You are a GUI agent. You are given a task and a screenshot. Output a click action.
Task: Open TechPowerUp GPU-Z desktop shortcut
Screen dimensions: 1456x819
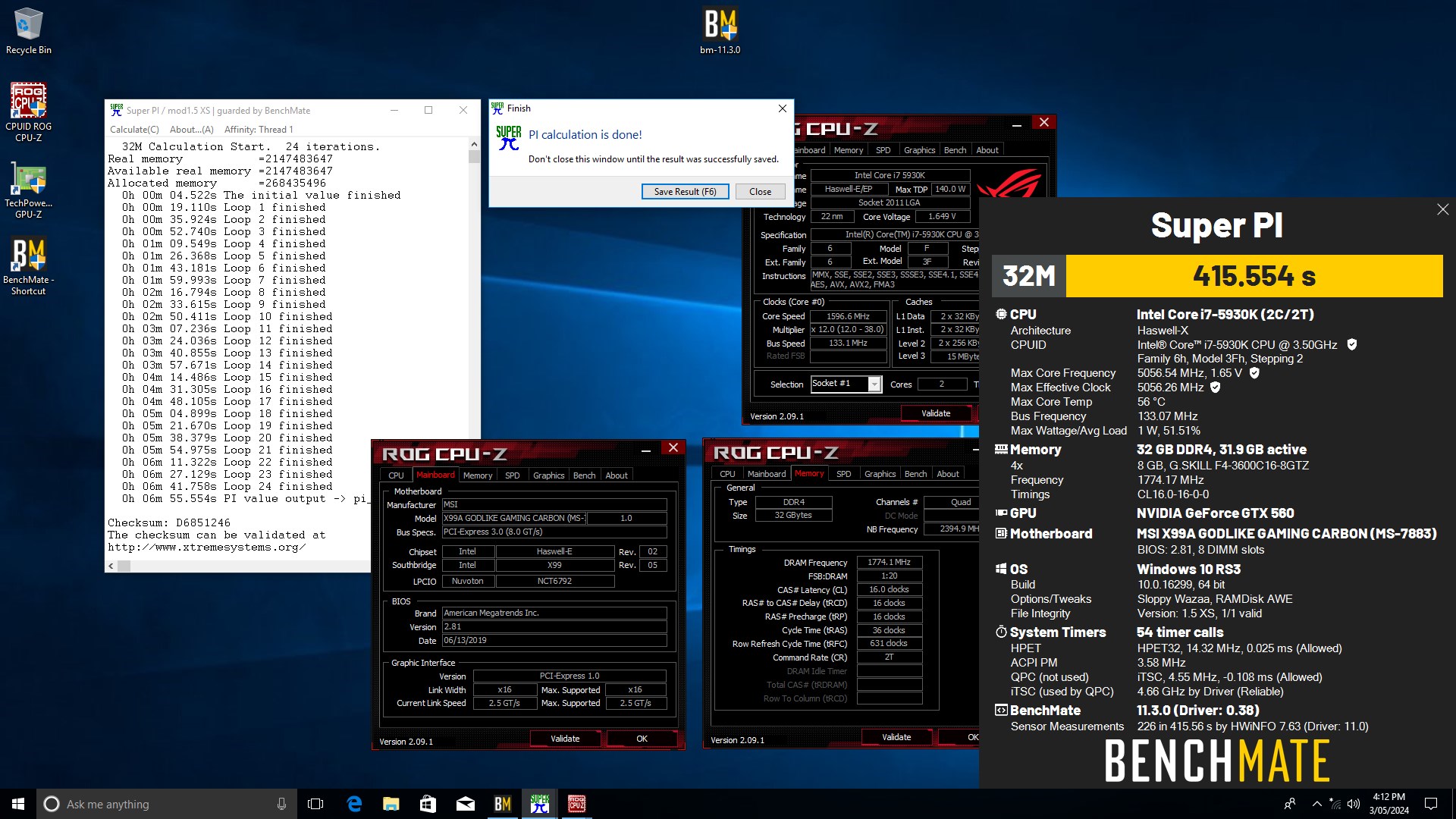pos(28,191)
